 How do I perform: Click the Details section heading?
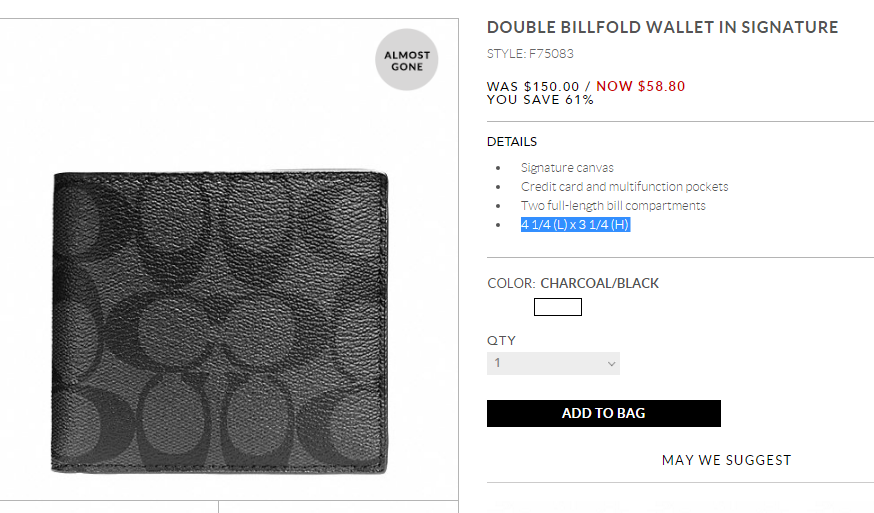(512, 142)
